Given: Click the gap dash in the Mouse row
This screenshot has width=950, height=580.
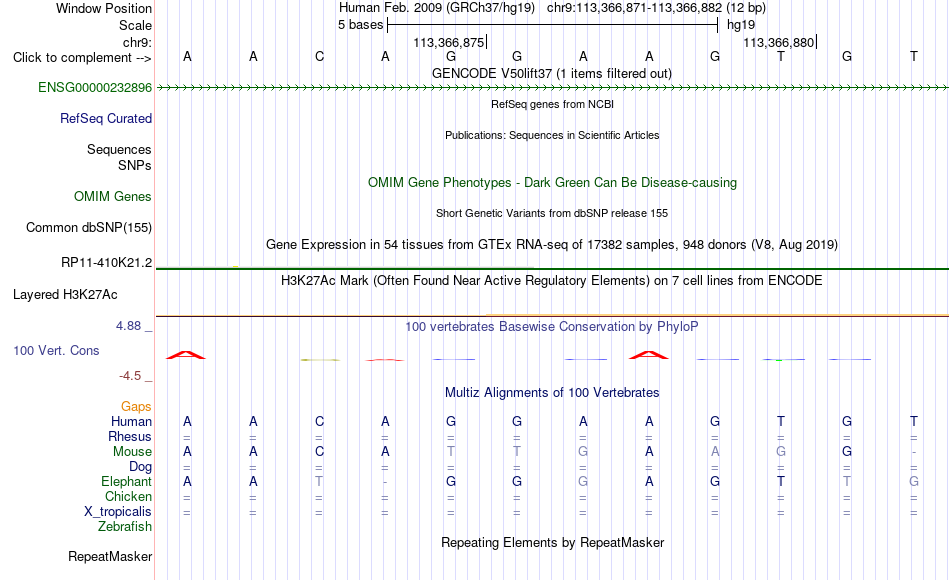Looking at the screenshot, I should click(x=914, y=452).
